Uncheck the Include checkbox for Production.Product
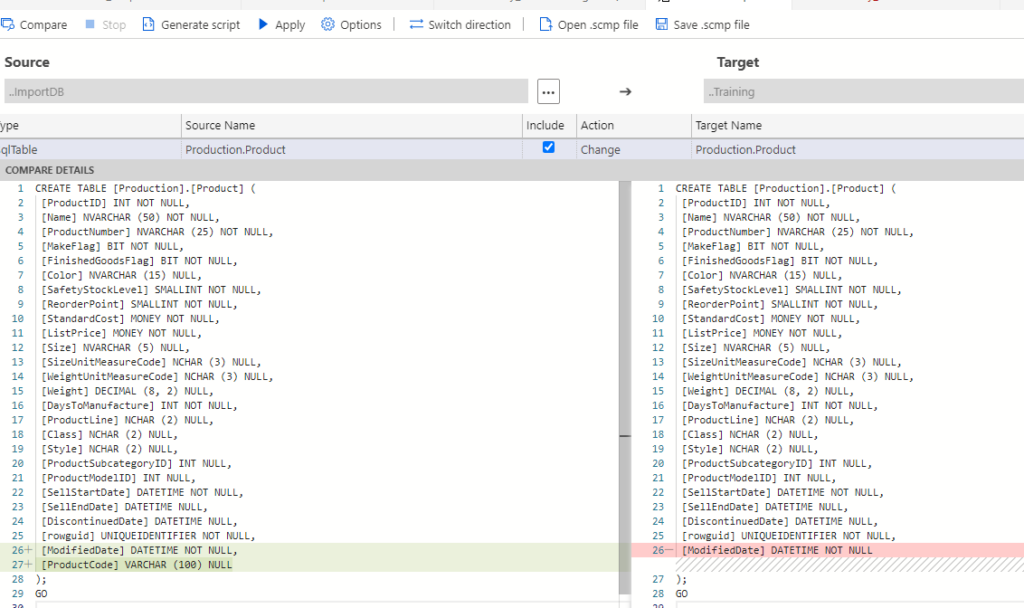Image resolution: width=1024 pixels, height=608 pixels. click(x=548, y=148)
